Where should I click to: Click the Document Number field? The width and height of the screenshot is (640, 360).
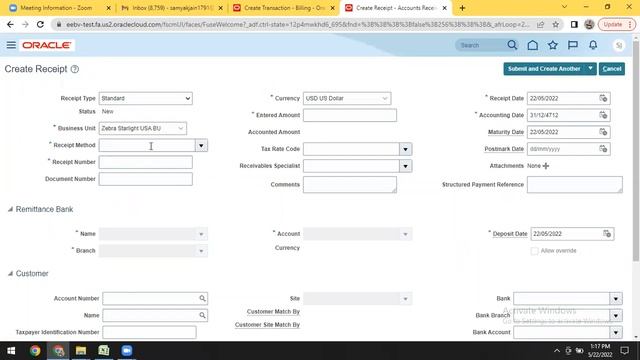pyautogui.click(x=145, y=179)
